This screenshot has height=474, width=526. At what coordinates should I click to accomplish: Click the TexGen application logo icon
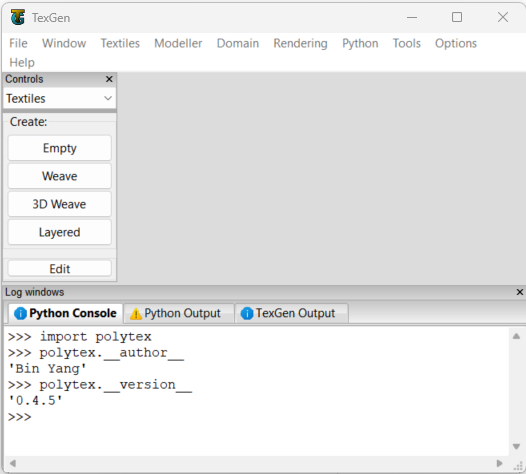[17, 17]
